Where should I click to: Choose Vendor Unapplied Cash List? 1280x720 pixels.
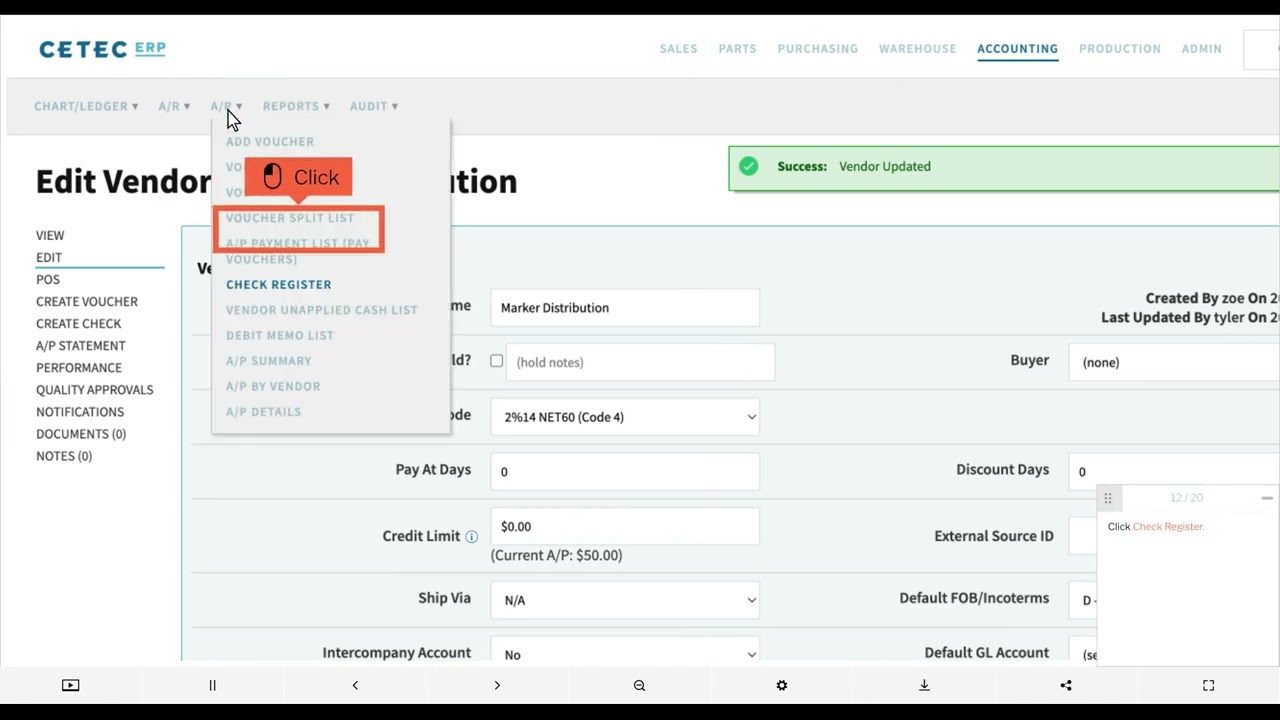tap(321, 310)
